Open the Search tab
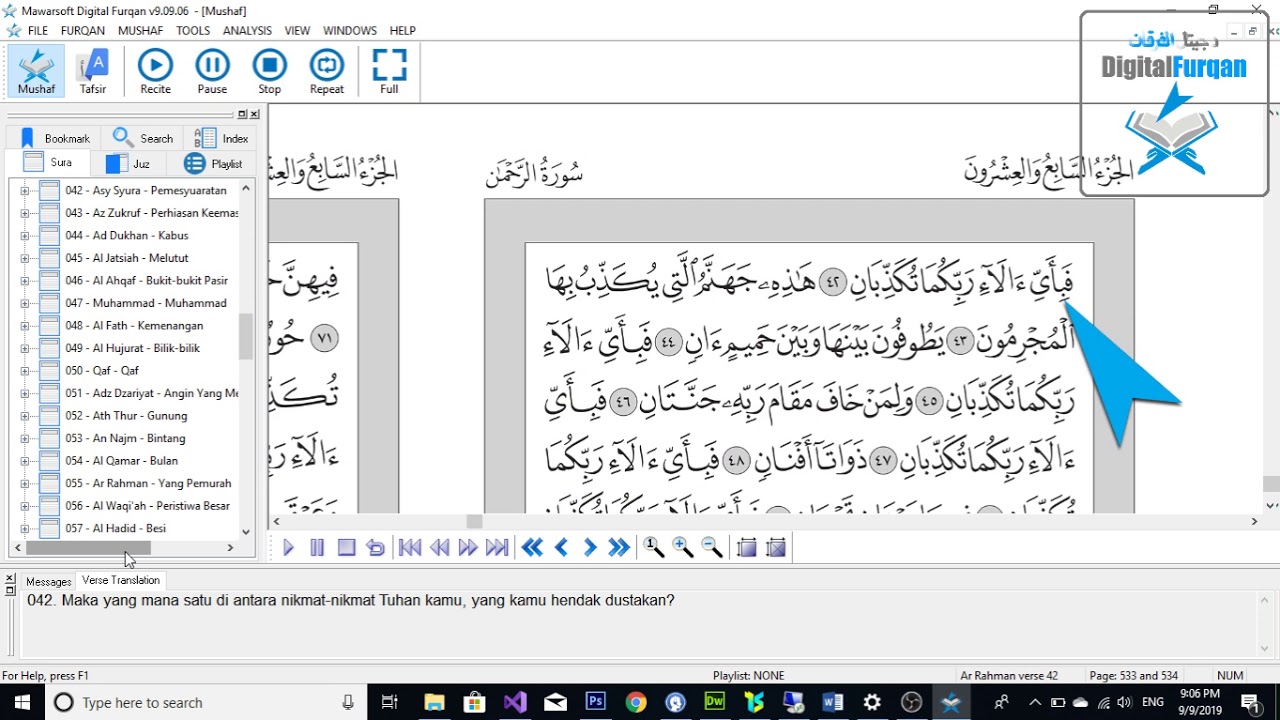1280x720 pixels. (x=142, y=138)
